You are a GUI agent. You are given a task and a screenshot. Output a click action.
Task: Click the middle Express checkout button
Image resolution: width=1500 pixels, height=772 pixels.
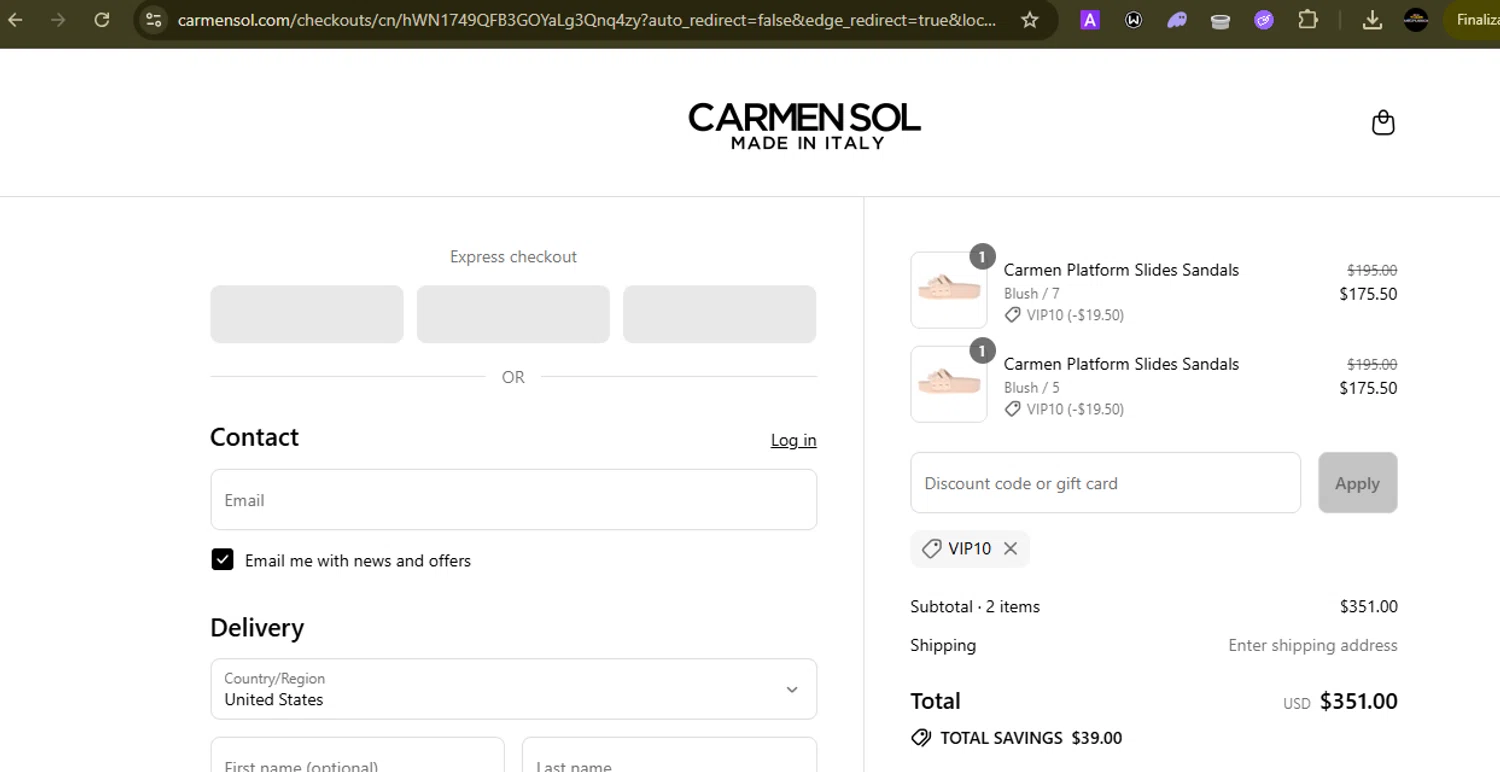(513, 314)
